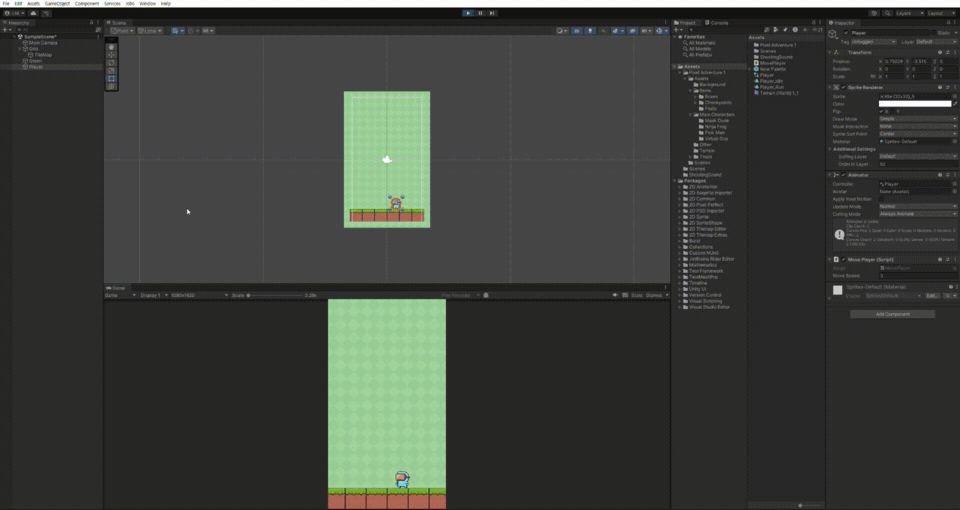Toggle Move Player script enabled checkbox

[843, 260]
